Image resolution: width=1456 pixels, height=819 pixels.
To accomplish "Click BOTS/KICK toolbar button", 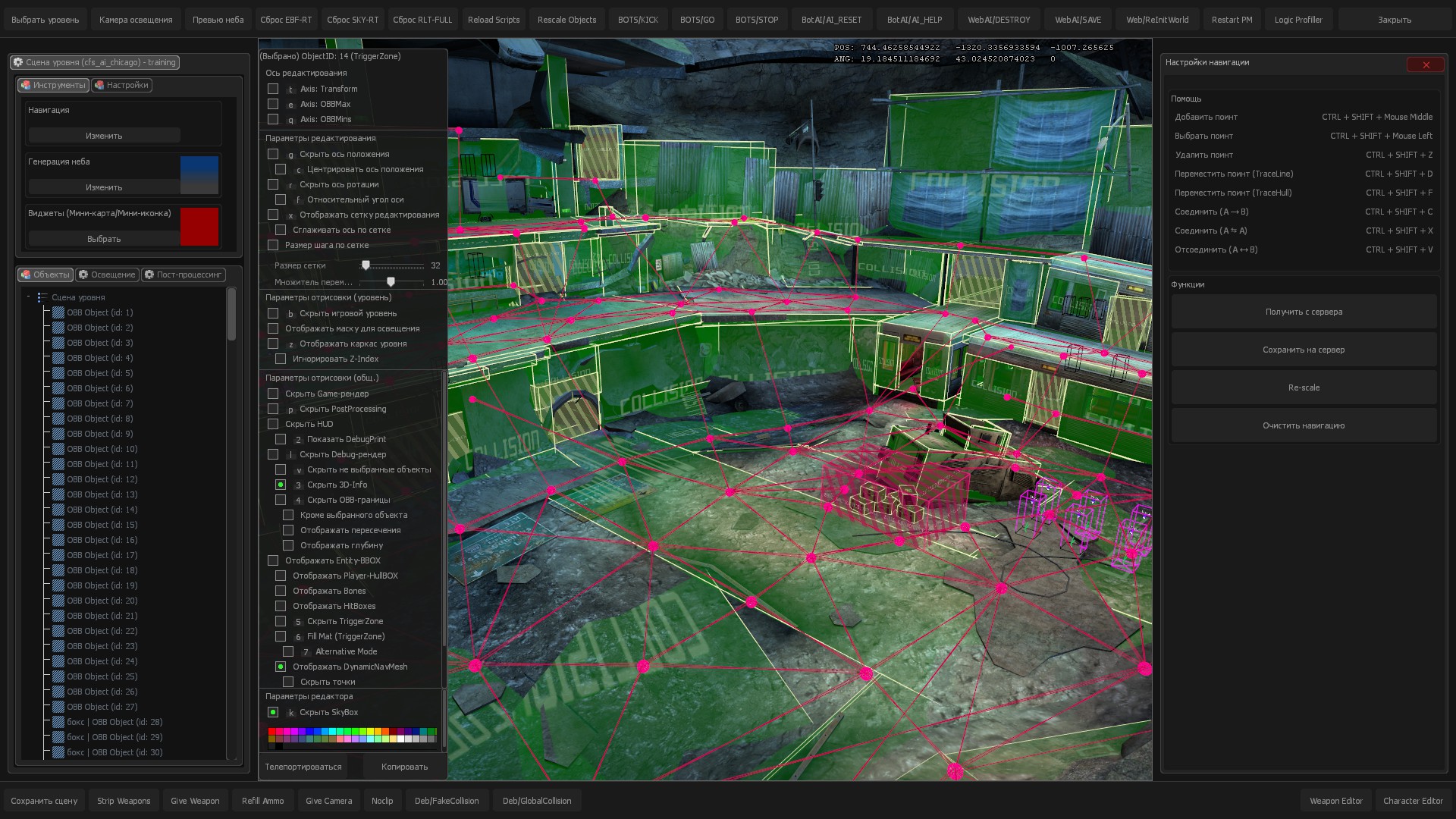I will 638,20.
